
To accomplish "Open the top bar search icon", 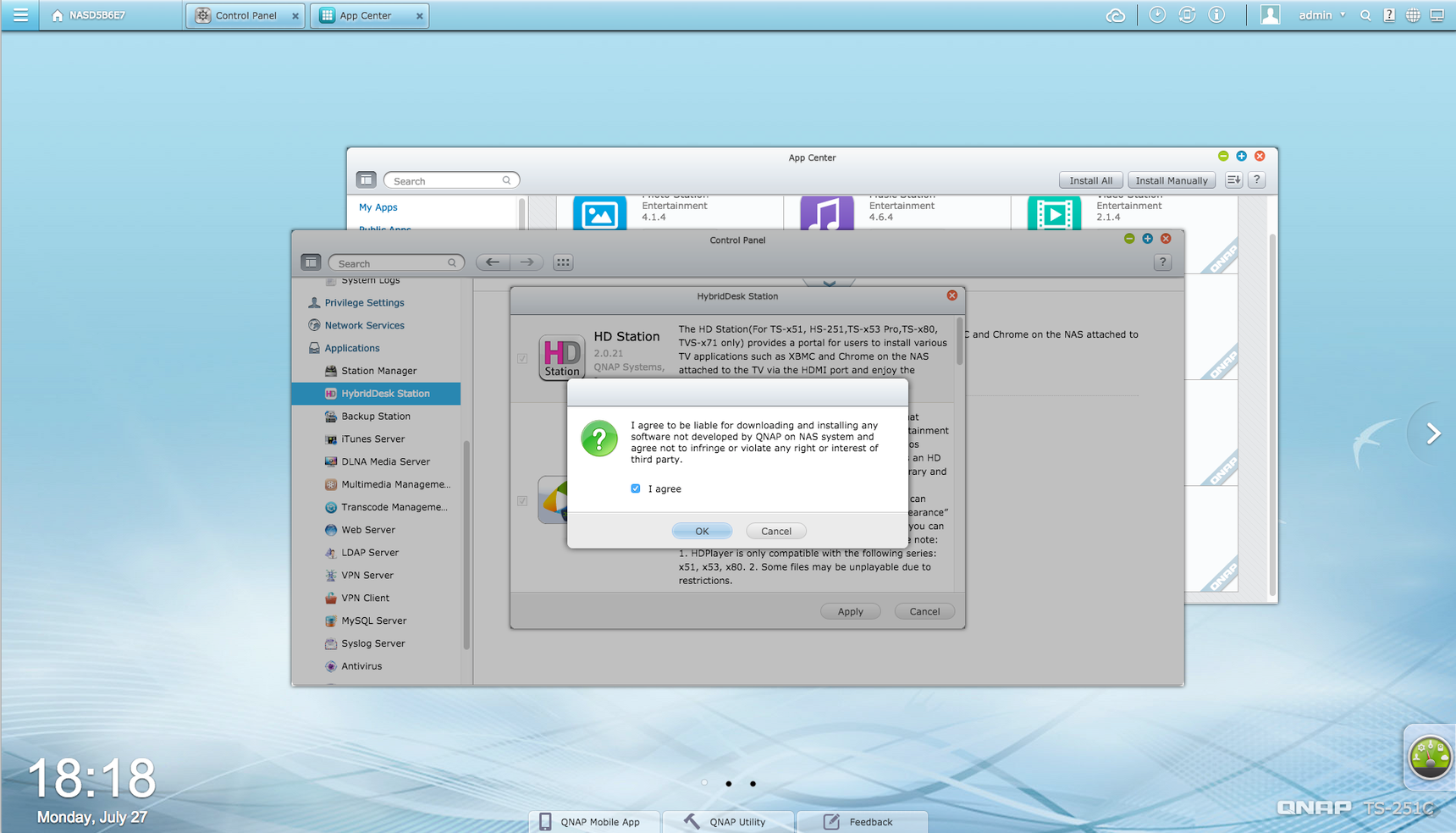I will (1365, 15).
